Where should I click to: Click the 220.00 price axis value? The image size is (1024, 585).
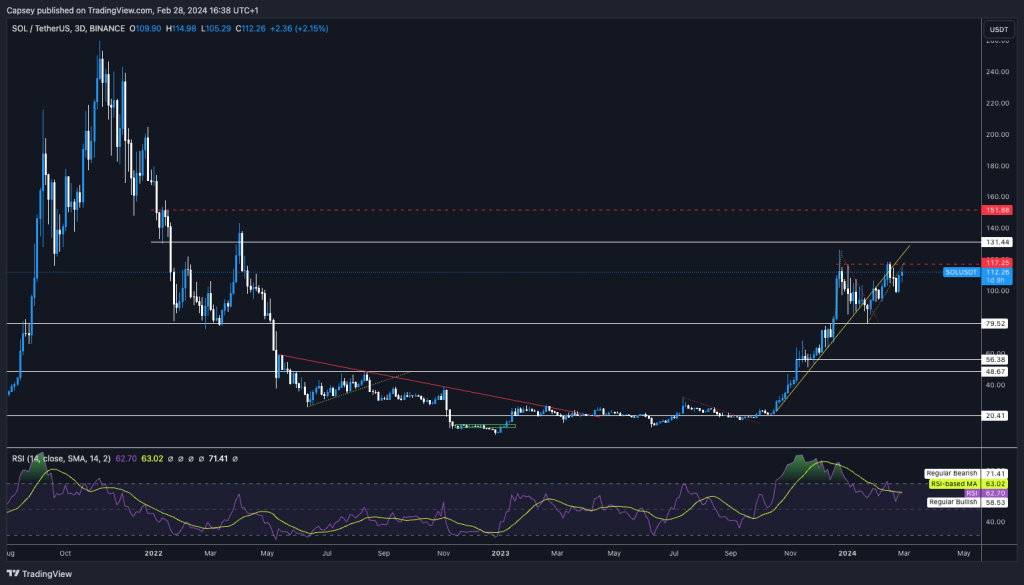[997, 103]
